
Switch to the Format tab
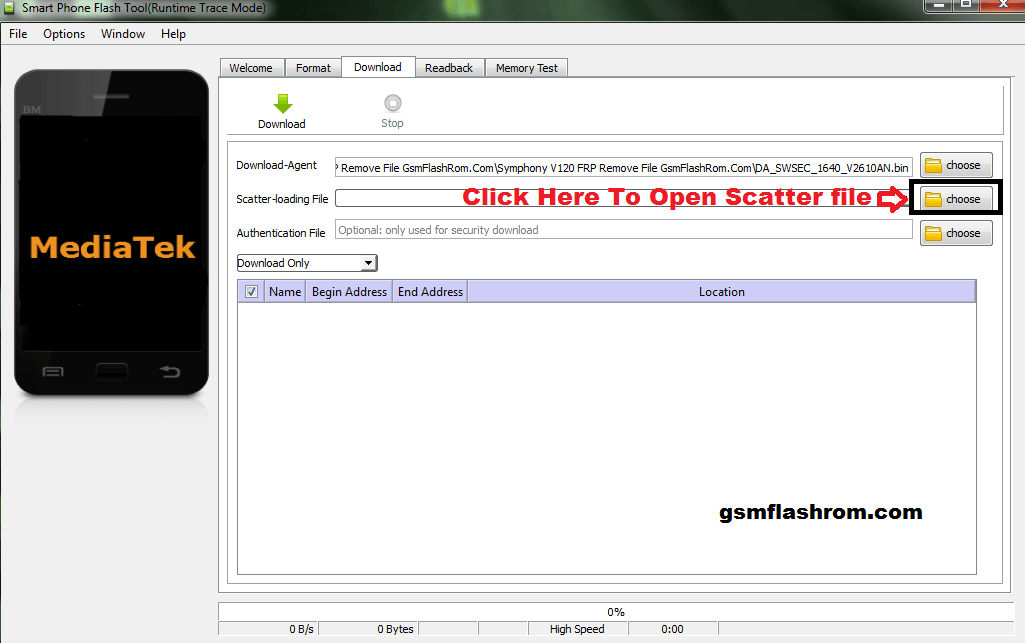pos(313,68)
